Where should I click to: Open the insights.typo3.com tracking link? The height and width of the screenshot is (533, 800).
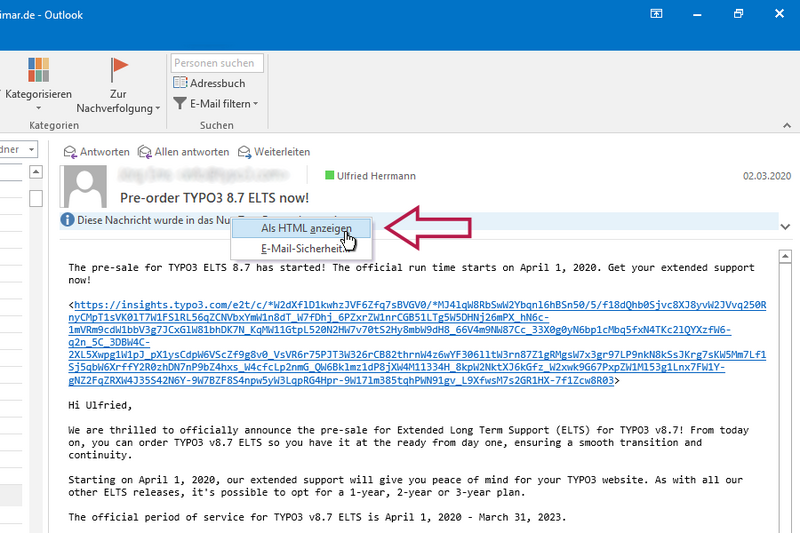[x=417, y=342]
